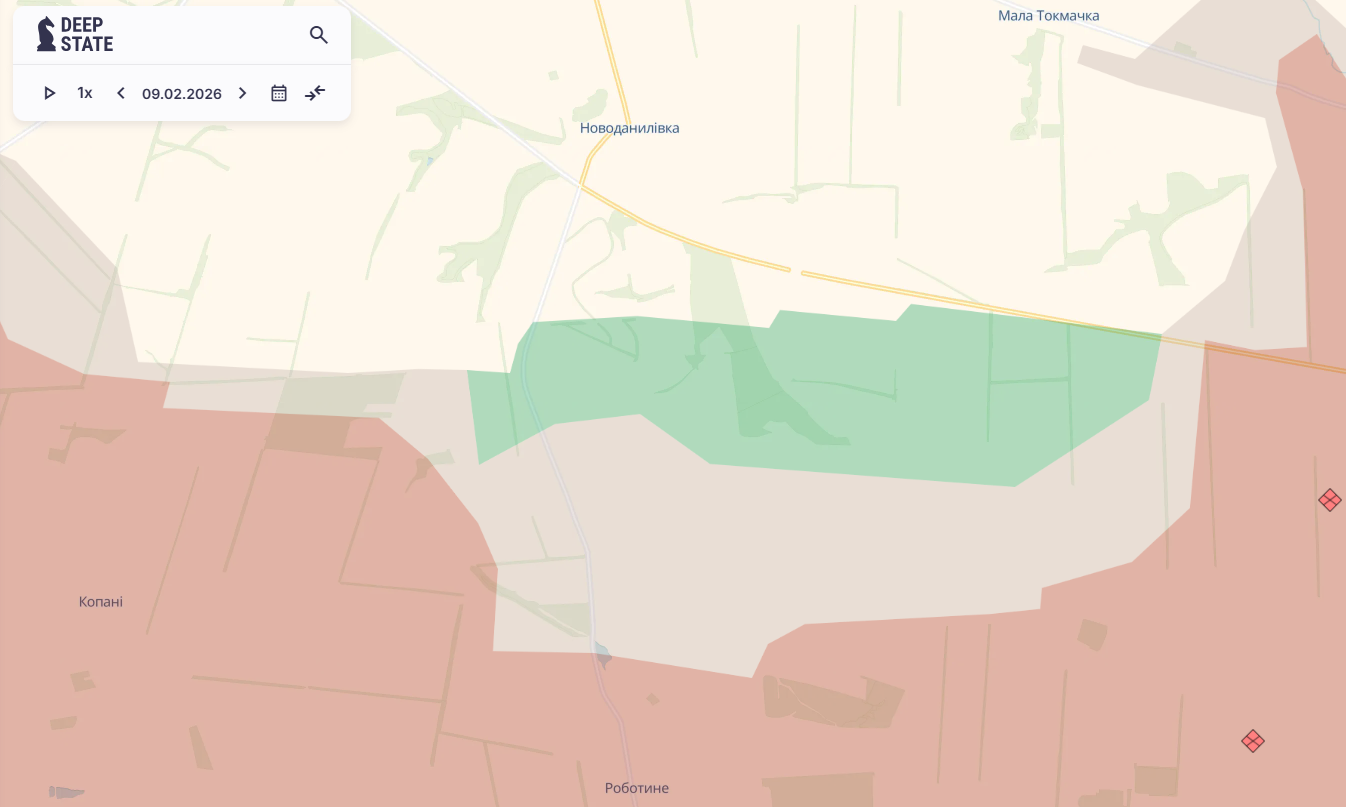
Task: Go to the previous date
Action: (x=121, y=93)
